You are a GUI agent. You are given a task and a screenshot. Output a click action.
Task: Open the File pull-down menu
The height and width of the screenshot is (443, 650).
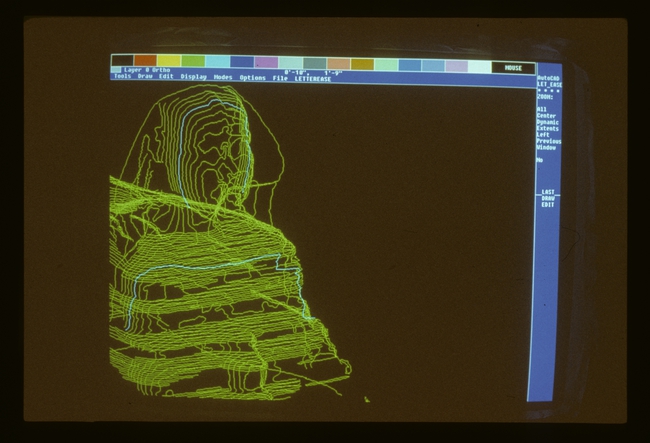point(280,77)
